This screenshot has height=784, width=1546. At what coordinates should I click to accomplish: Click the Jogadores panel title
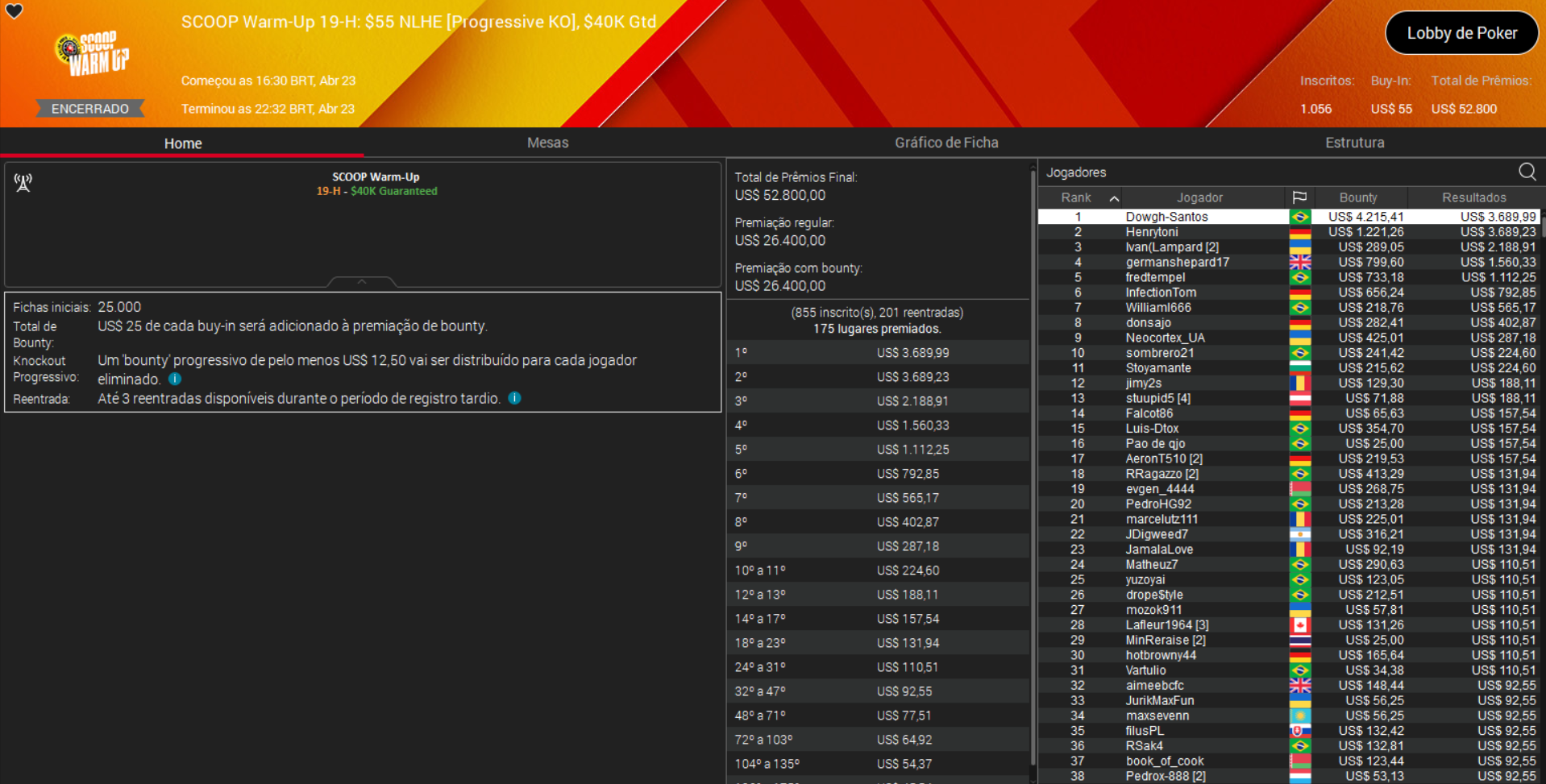1076,172
